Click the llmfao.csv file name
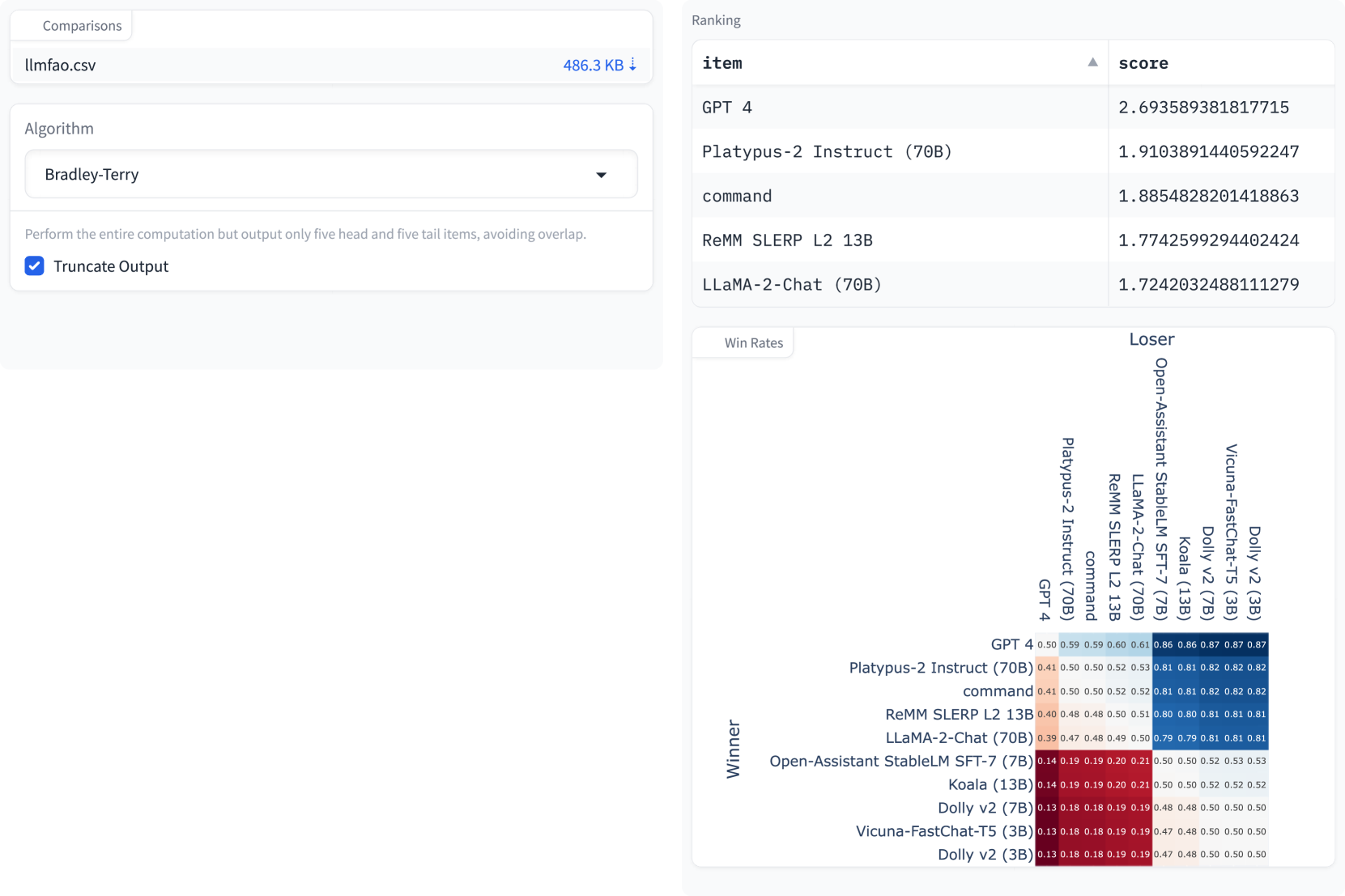 click(x=61, y=66)
